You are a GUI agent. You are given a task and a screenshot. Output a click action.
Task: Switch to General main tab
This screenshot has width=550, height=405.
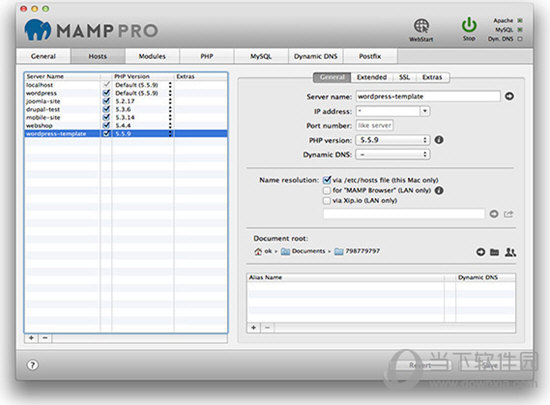pos(43,56)
